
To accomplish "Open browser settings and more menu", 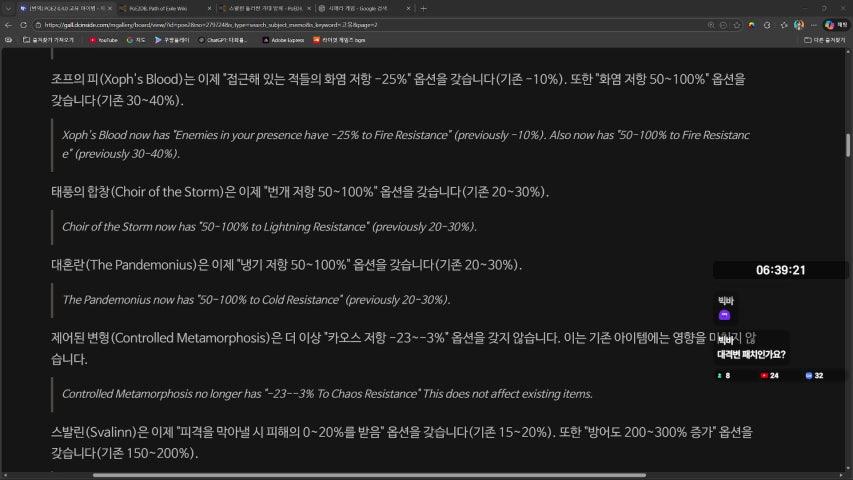I will click(x=812, y=24).
